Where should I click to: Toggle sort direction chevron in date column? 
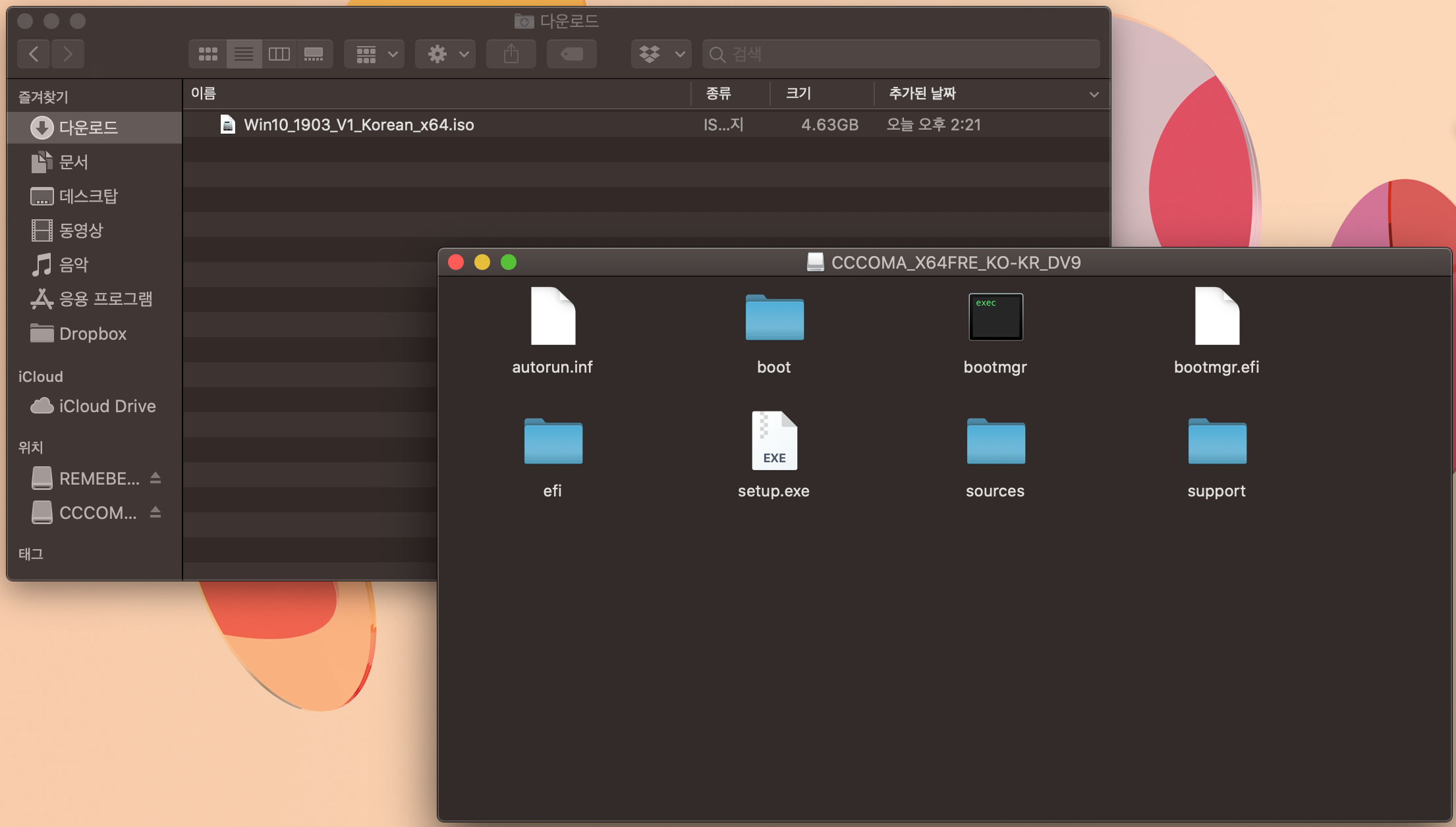tap(1094, 94)
